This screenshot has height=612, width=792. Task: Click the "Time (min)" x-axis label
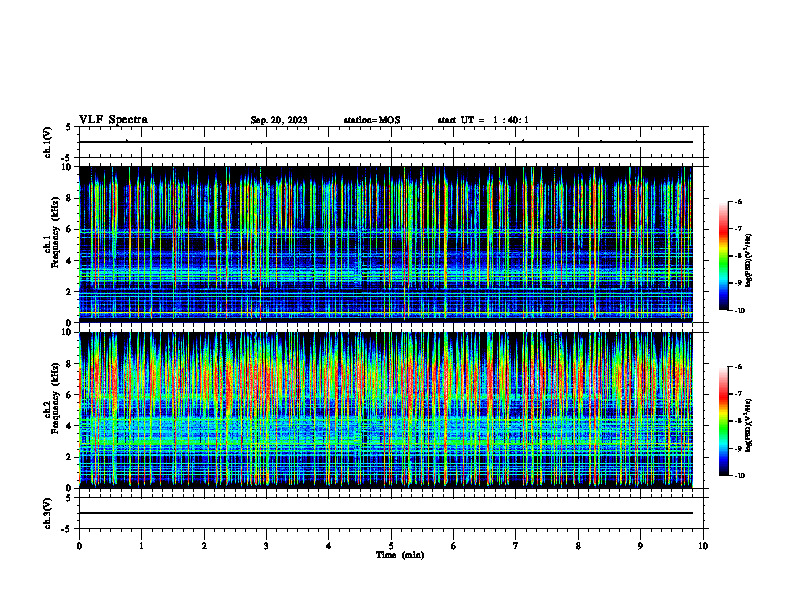coord(400,555)
